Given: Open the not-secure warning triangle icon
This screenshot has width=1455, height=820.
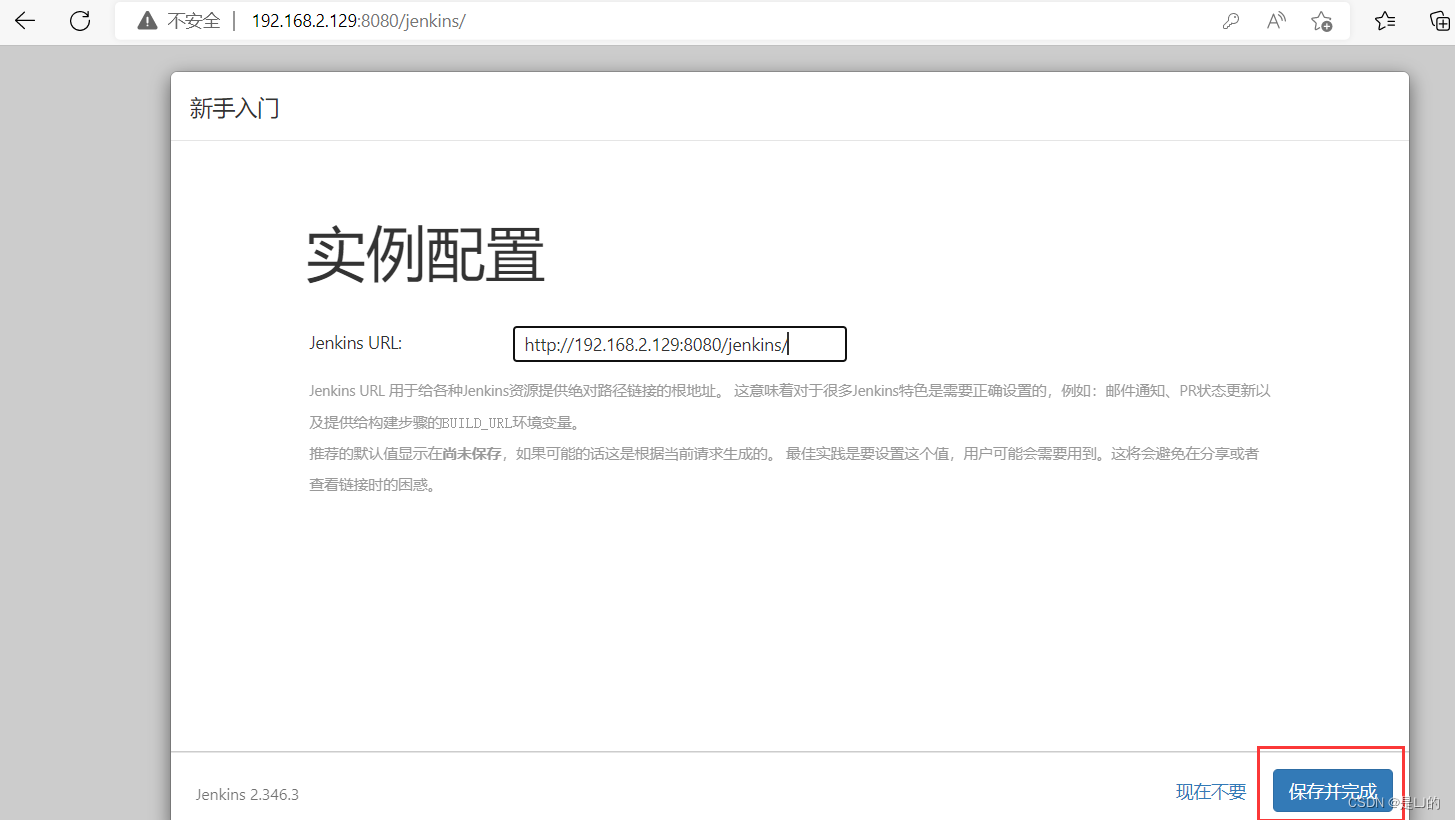Looking at the screenshot, I should coord(147,21).
